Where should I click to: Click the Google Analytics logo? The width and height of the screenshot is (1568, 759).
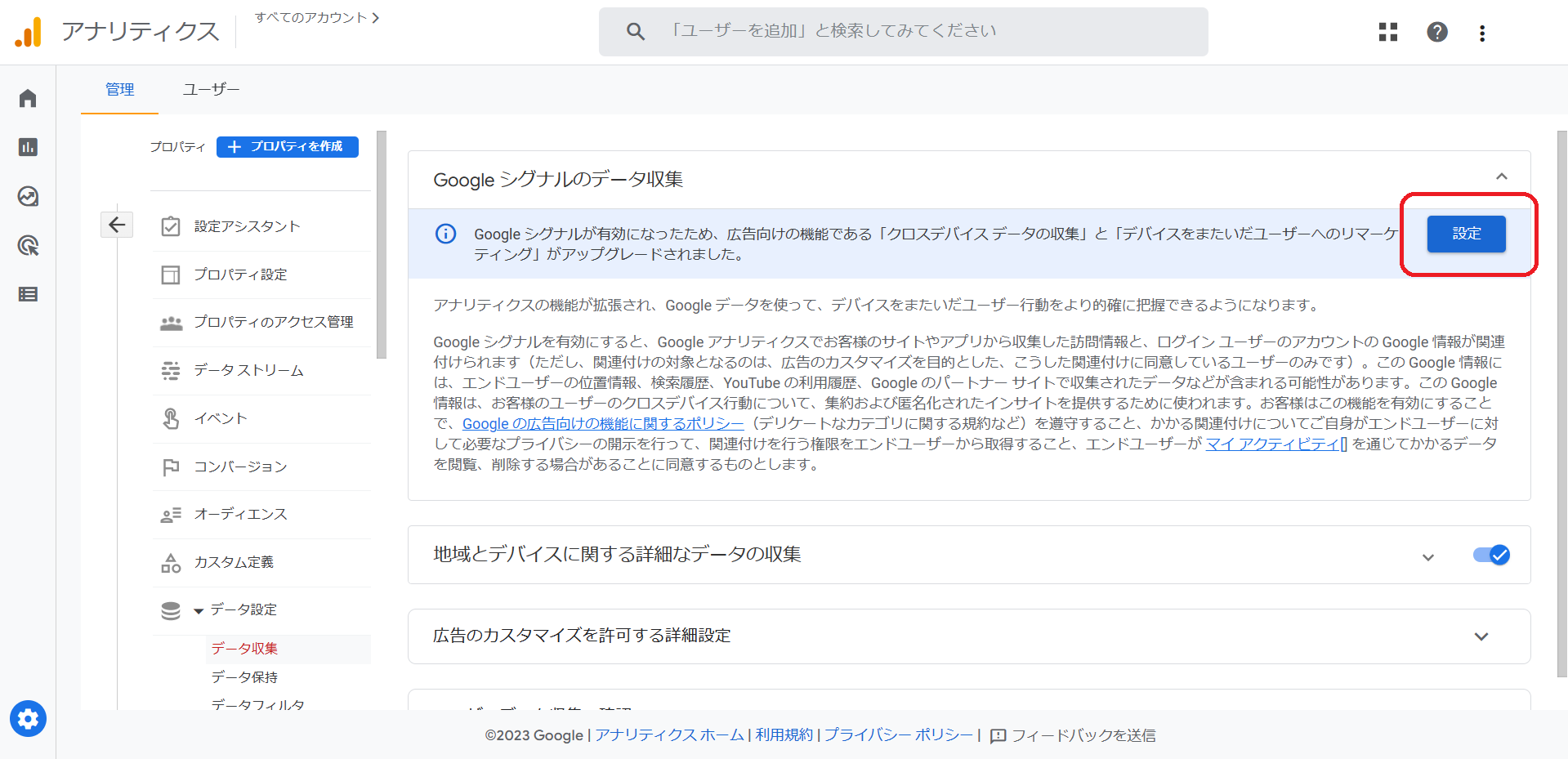pos(28,32)
